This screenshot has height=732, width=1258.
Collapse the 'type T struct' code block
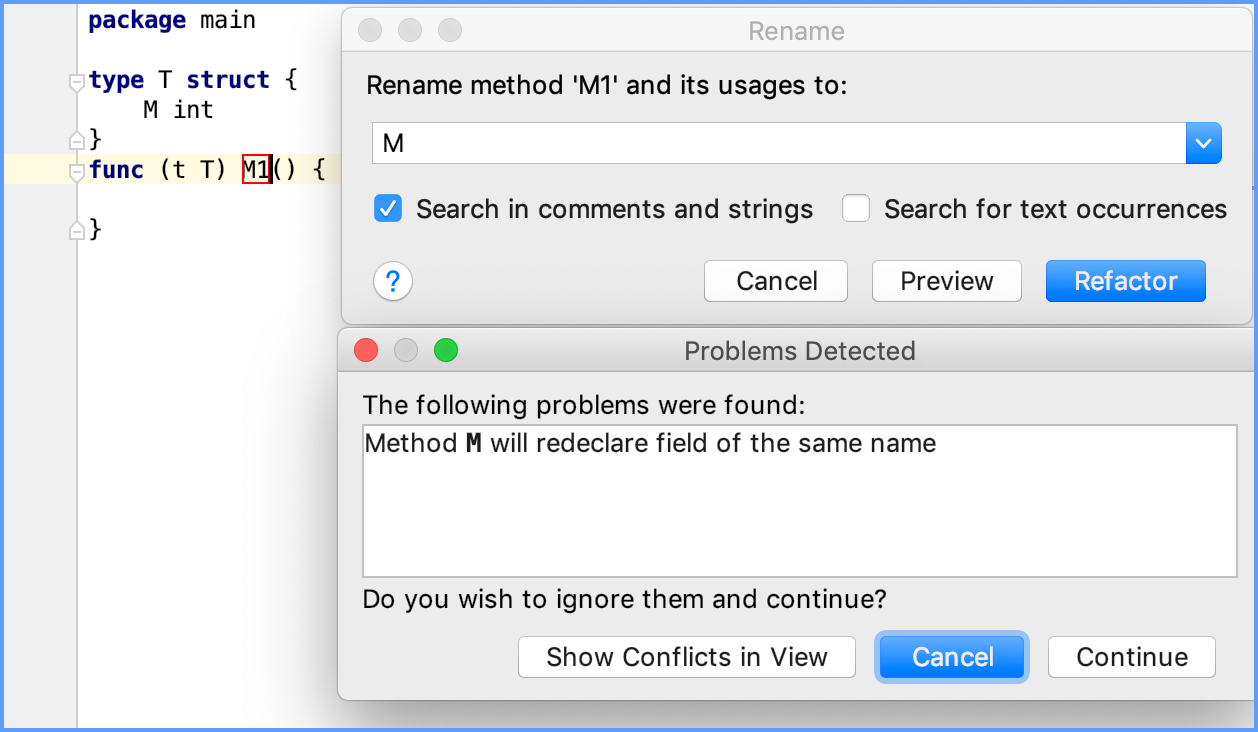(76, 82)
